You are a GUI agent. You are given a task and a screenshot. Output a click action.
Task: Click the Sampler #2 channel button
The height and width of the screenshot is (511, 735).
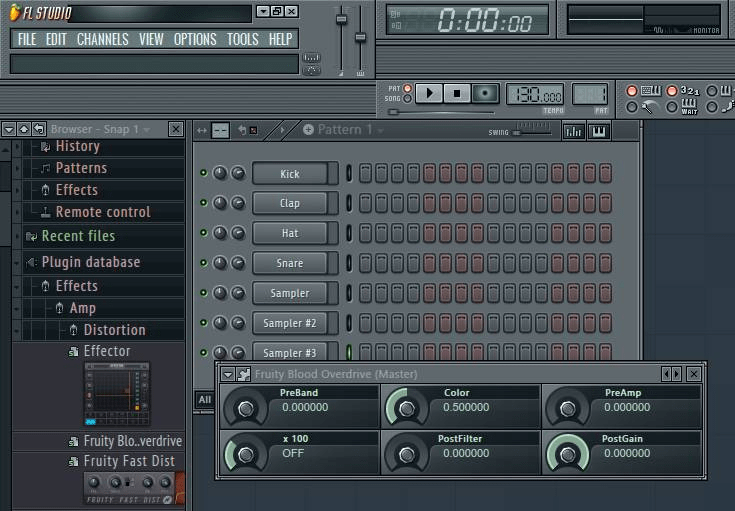pos(290,323)
